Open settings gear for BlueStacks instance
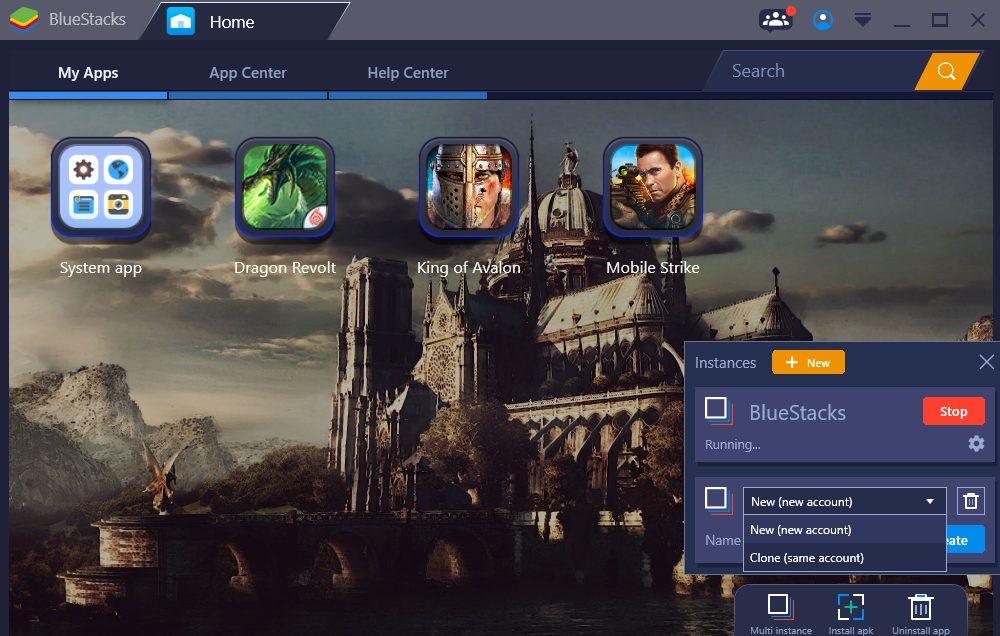 (976, 443)
